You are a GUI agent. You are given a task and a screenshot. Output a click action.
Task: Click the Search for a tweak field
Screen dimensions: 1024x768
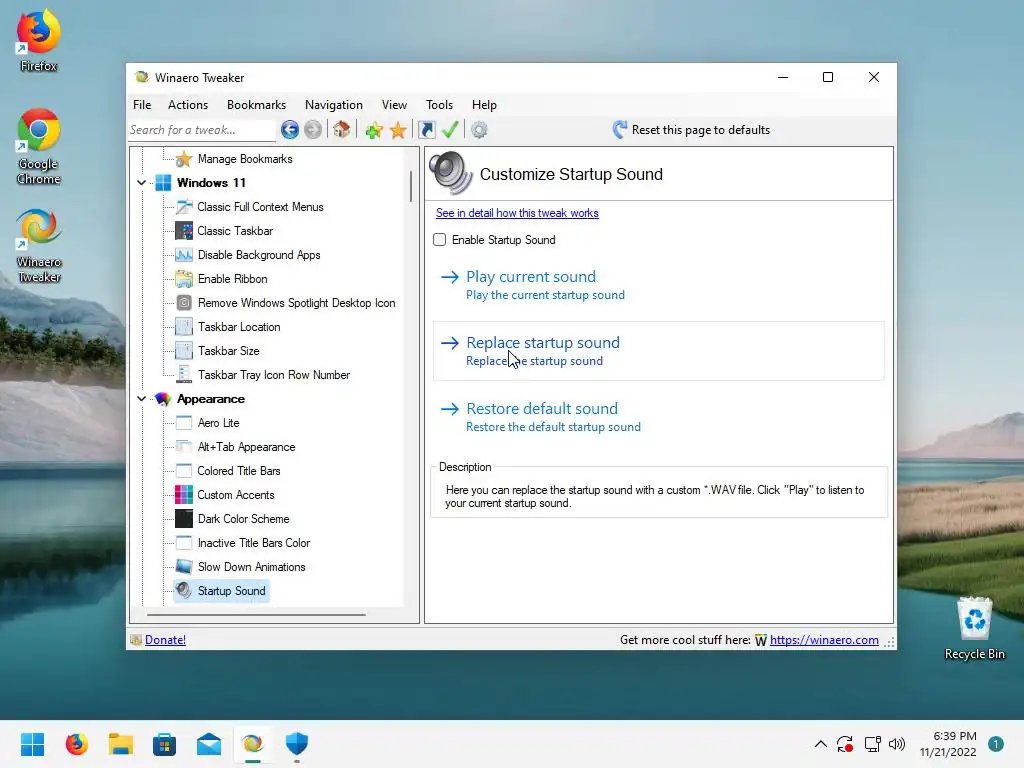point(202,130)
